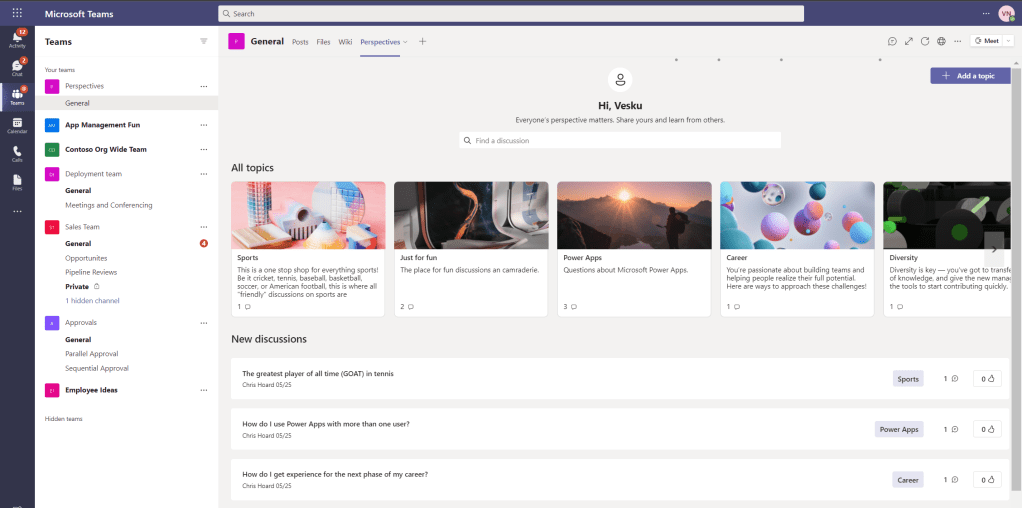Reload the tab using the refresh icon
This screenshot has height=508, width=1022.
coord(925,41)
